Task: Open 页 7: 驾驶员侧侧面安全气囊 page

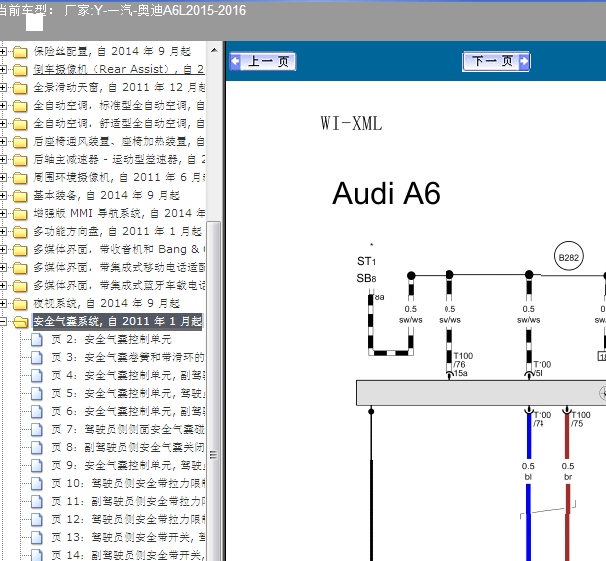Action: pos(128,429)
